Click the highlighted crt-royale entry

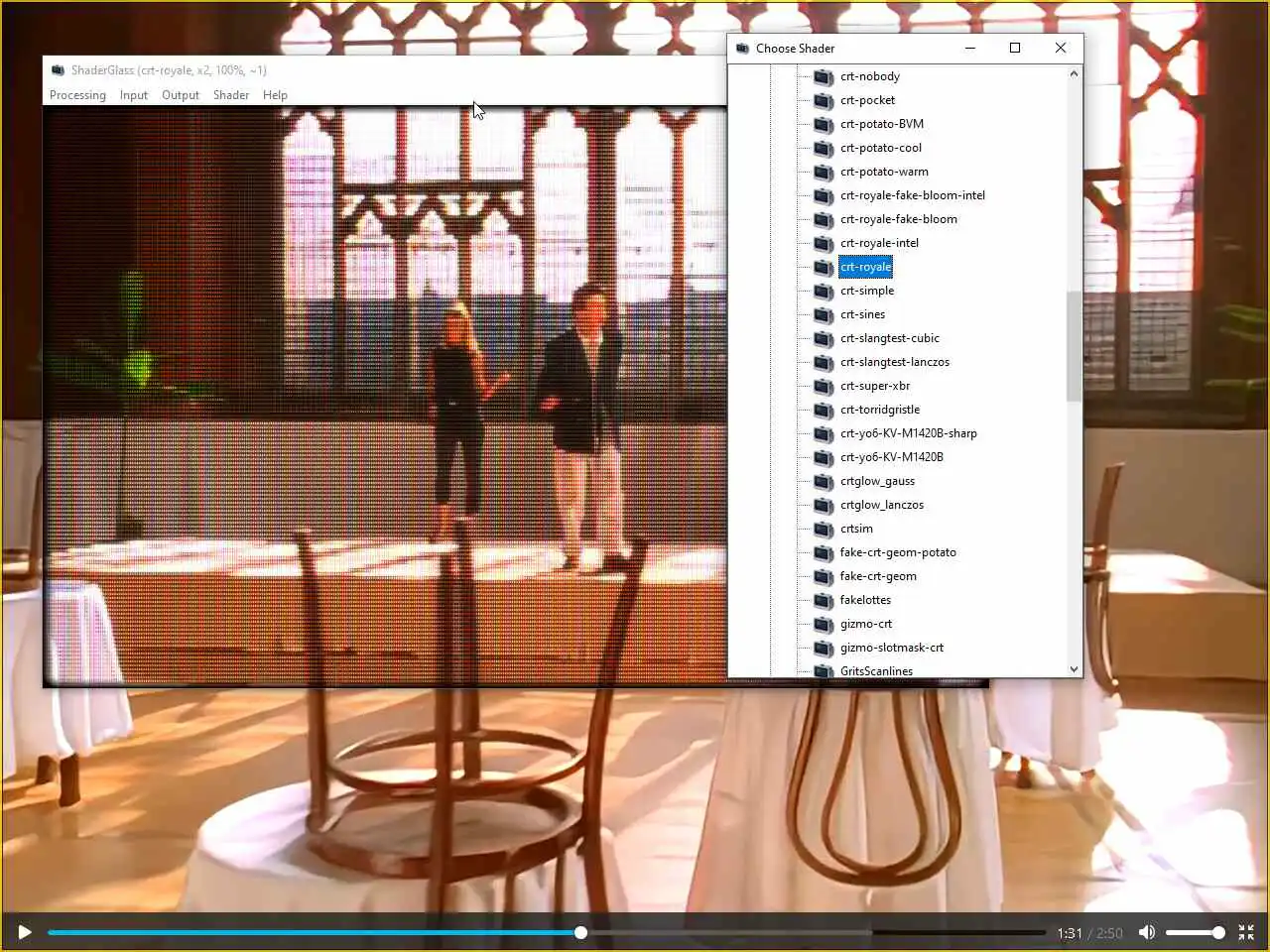866,267
